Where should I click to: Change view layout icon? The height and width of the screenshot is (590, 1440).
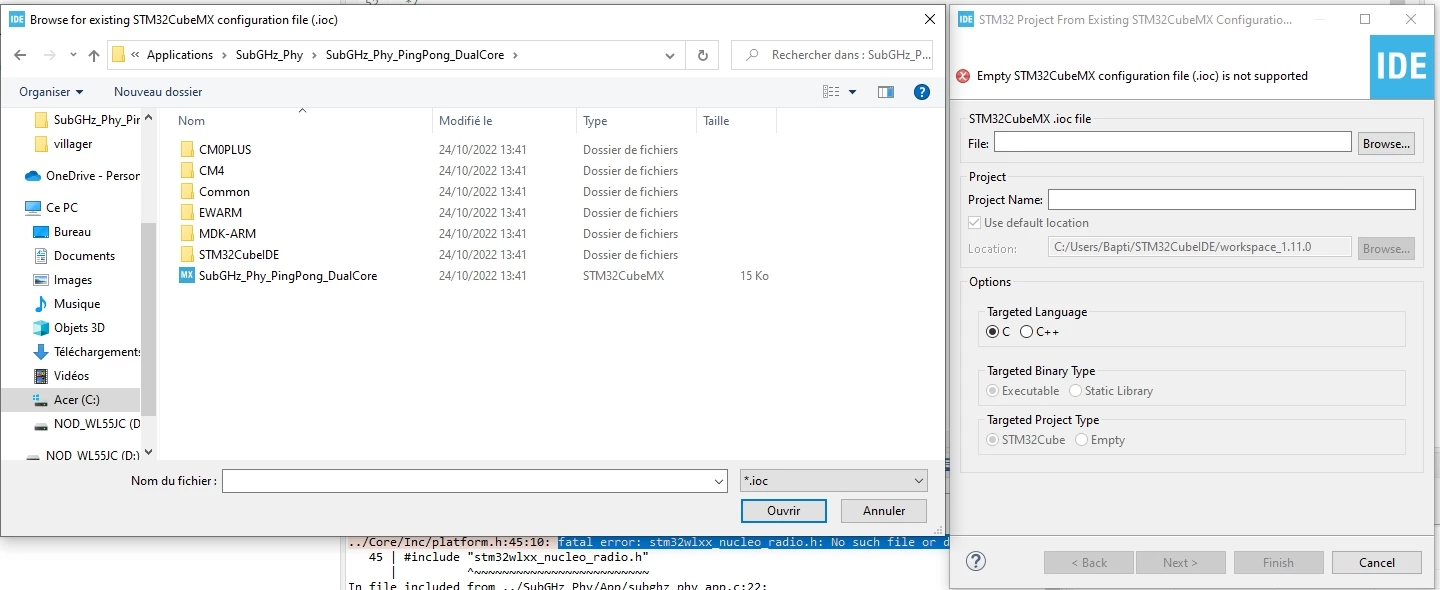point(831,92)
